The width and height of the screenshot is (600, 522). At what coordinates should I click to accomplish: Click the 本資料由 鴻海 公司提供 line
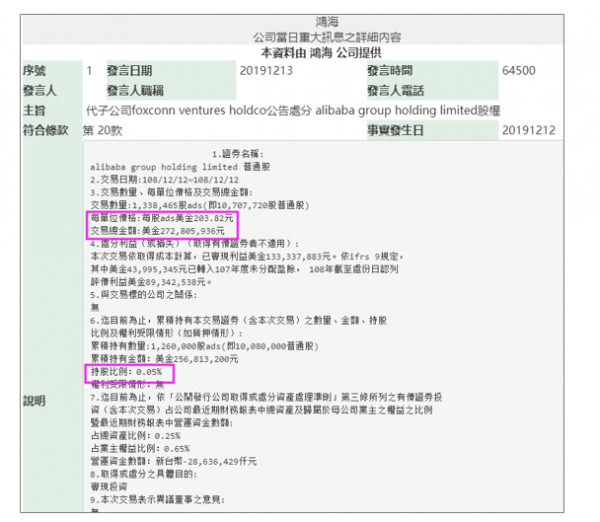321,52
